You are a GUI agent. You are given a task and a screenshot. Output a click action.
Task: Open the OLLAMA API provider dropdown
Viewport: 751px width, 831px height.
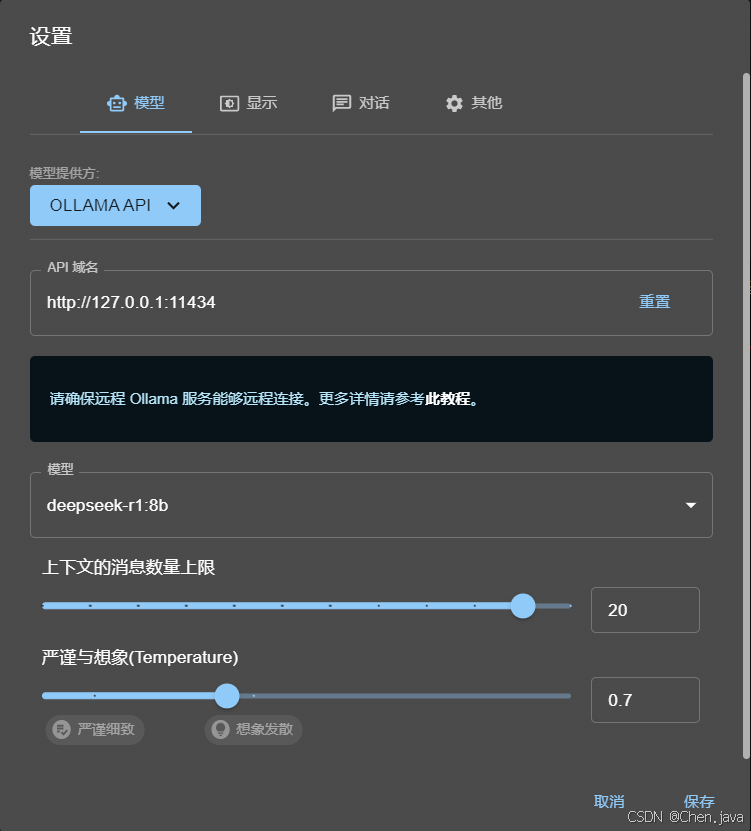click(x=115, y=205)
